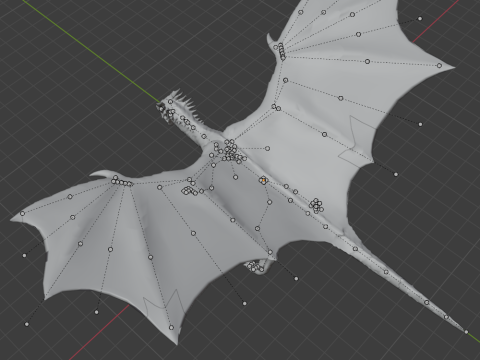Select the lone joint right of the chest cluster
Screen dimensions: 480x360
(267, 149)
